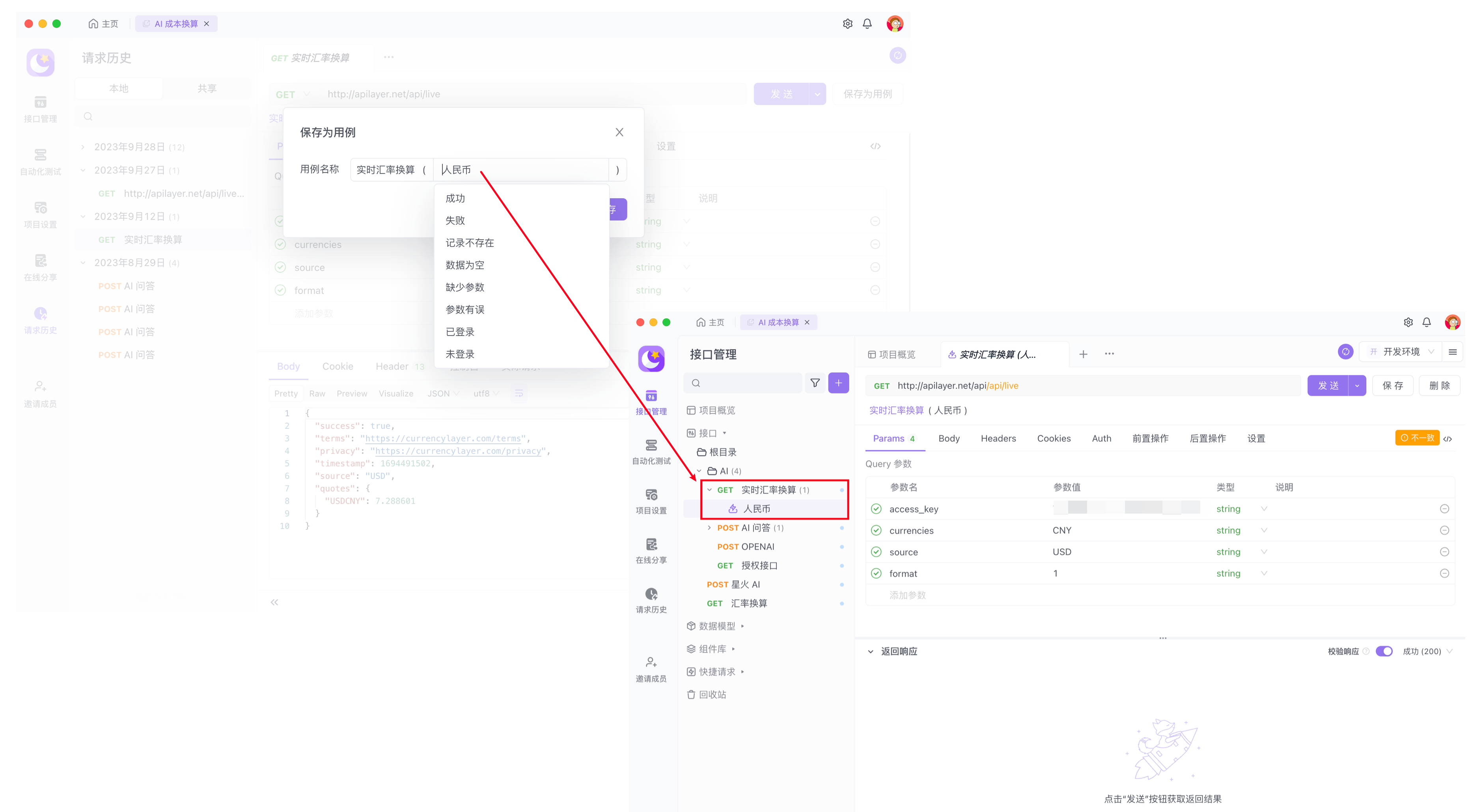
Task: Click the 删 除 button
Action: point(1439,386)
